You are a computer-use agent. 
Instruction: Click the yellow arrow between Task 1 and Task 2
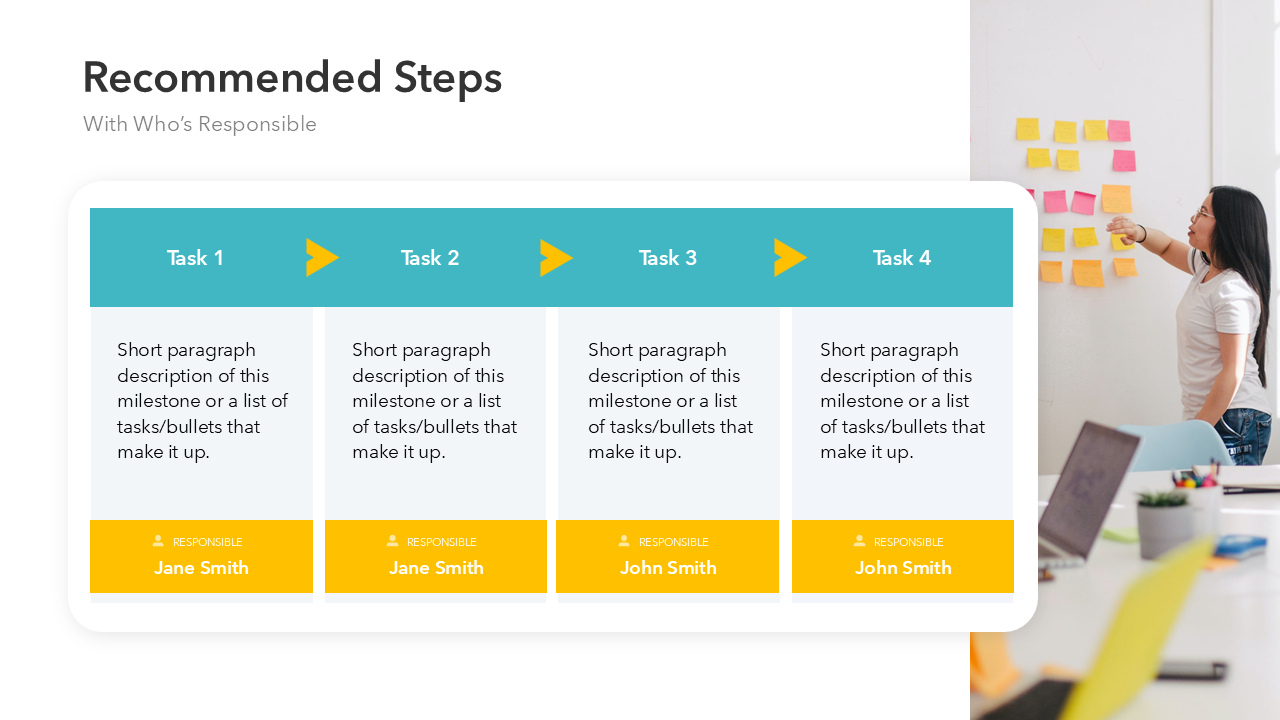320,258
